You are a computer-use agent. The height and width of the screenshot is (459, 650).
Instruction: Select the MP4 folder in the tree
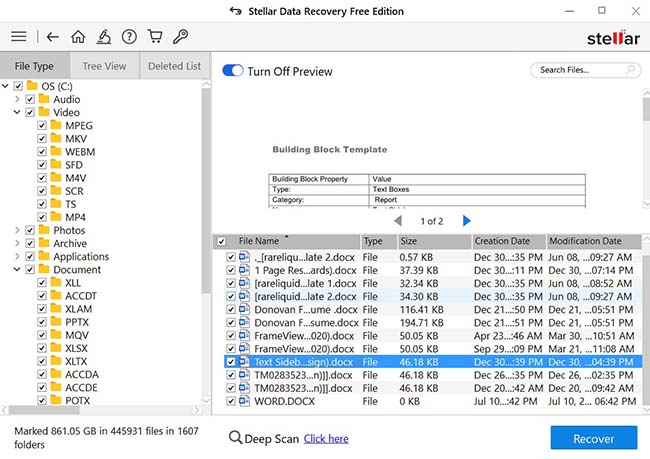[75, 217]
